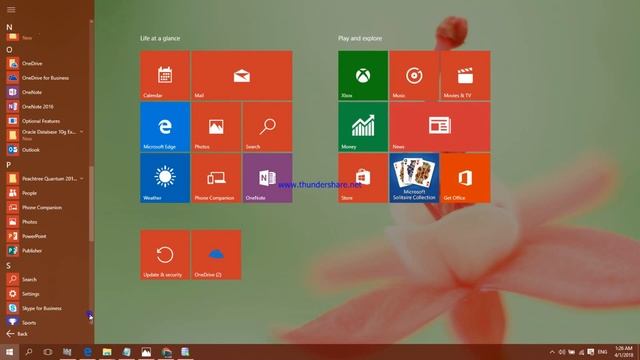
Task: Open Sports in the app list
Action: pyautogui.click(x=45, y=322)
